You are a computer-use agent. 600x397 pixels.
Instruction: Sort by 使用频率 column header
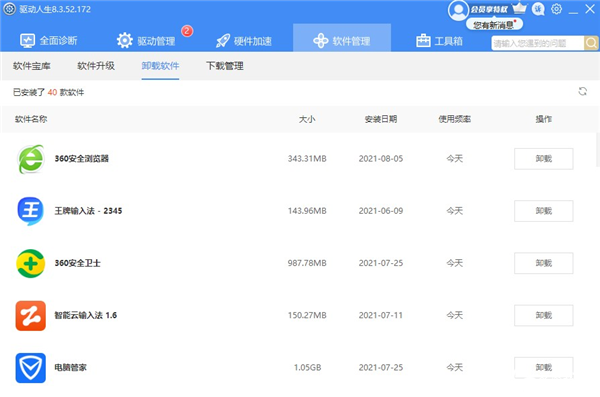455,119
